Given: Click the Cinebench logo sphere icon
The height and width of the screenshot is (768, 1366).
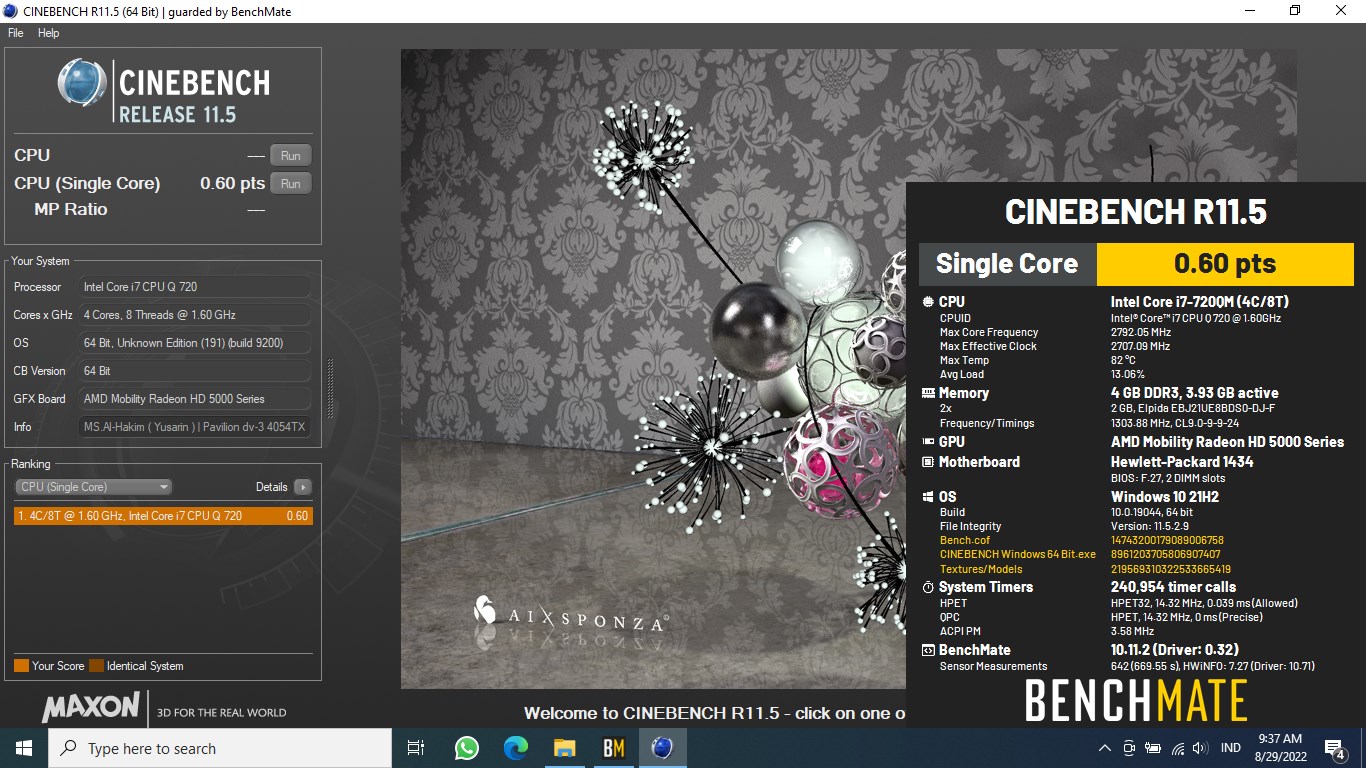Looking at the screenshot, I should [x=82, y=83].
